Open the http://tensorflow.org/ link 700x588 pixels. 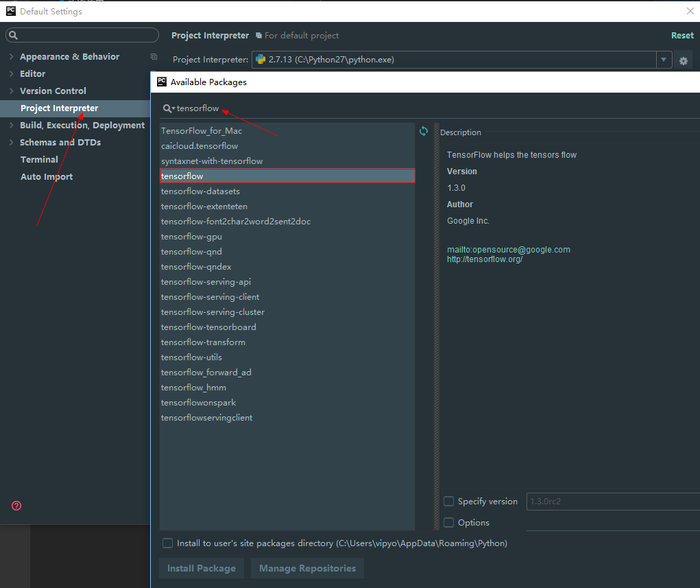pos(484,259)
